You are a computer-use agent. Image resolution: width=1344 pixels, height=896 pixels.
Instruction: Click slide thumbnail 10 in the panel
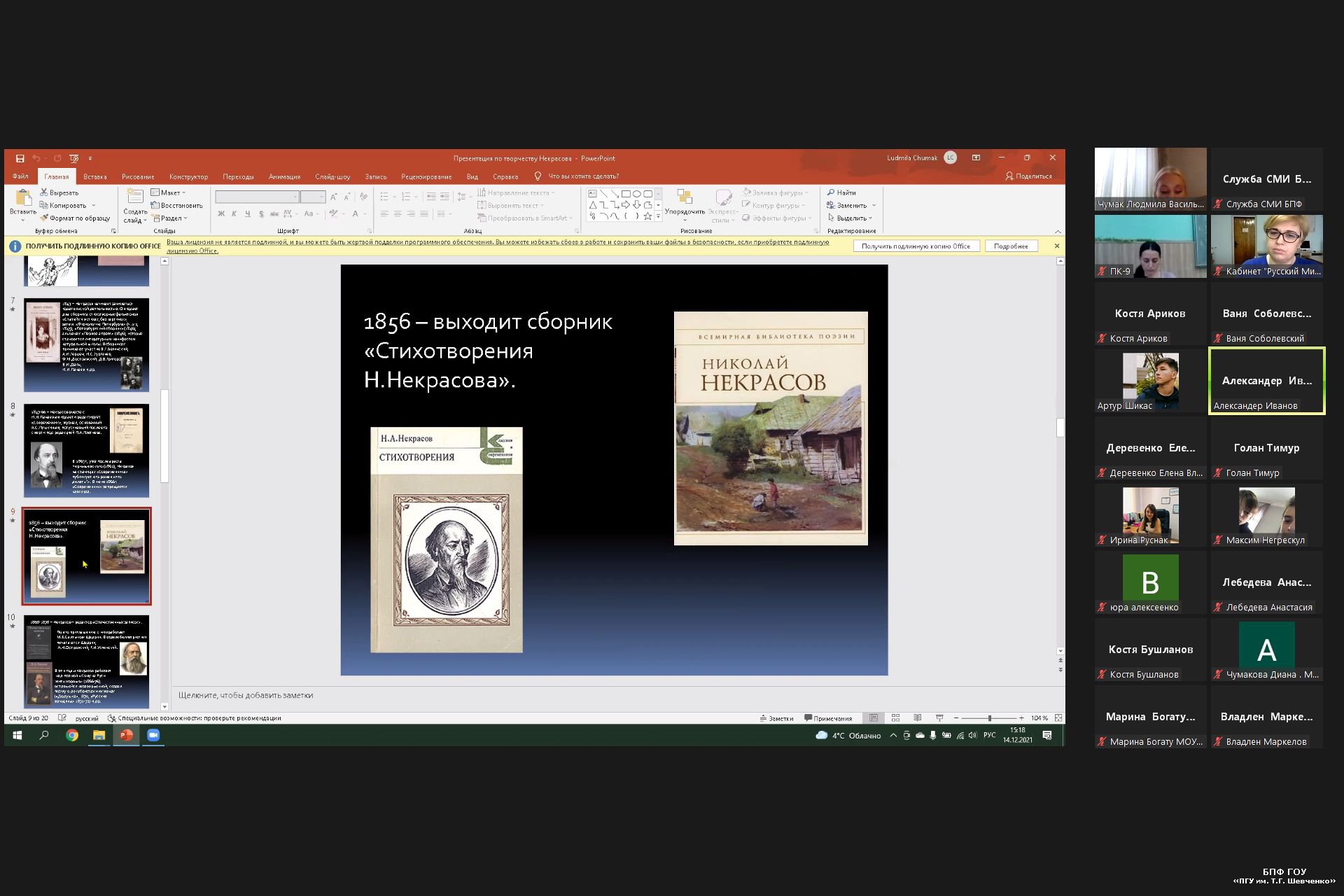tap(86, 661)
